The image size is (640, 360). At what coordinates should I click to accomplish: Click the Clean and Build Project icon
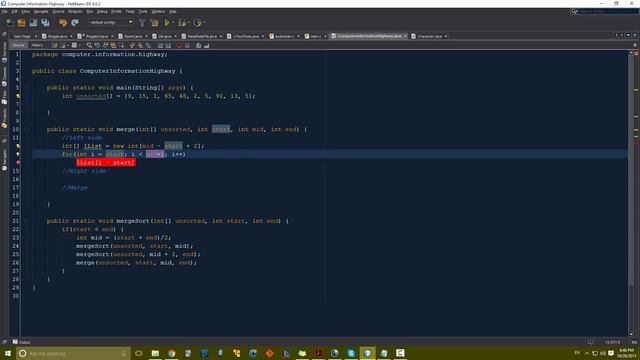154,22
